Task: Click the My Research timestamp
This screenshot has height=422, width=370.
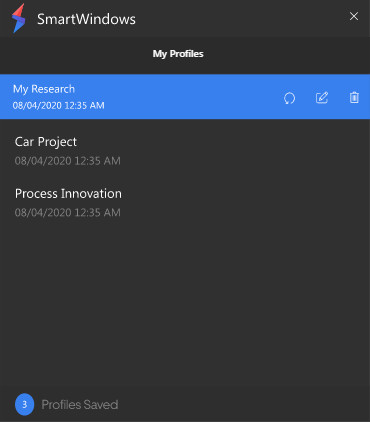Action: (x=59, y=105)
